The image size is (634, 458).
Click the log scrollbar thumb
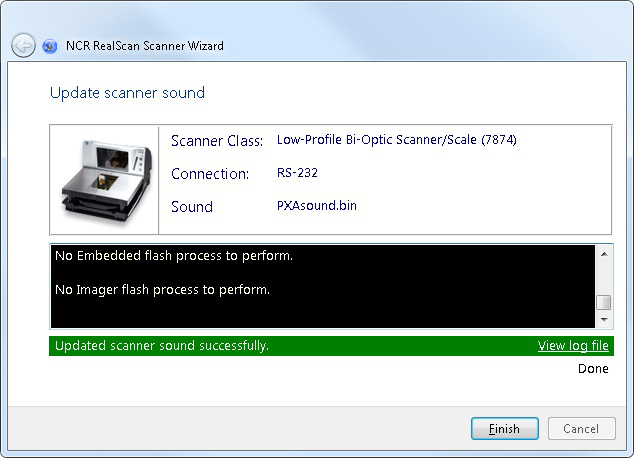[x=603, y=303]
